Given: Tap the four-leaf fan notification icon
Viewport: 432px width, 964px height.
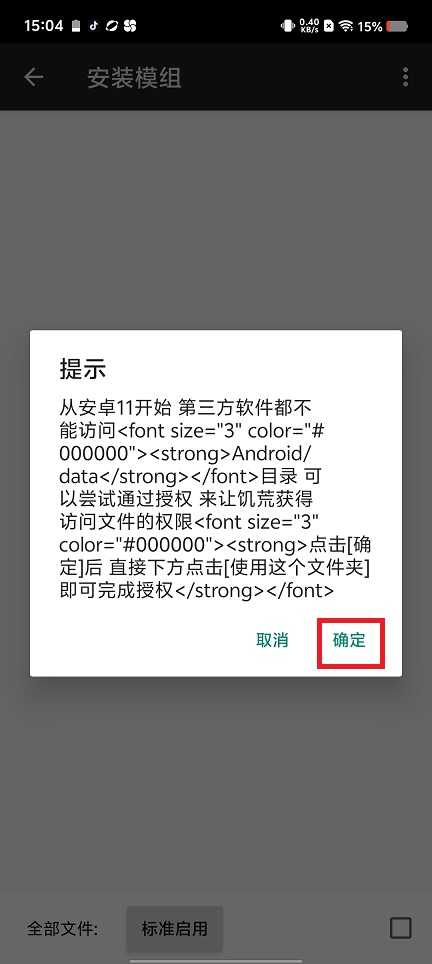Looking at the screenshot, I should pos(130,26).
